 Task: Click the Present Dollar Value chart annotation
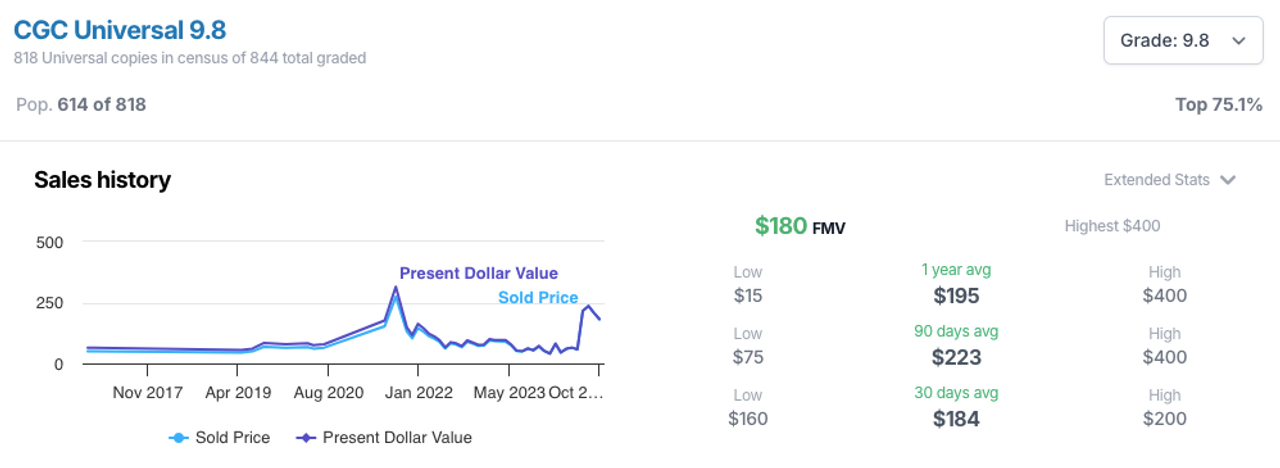click(479, 273)
